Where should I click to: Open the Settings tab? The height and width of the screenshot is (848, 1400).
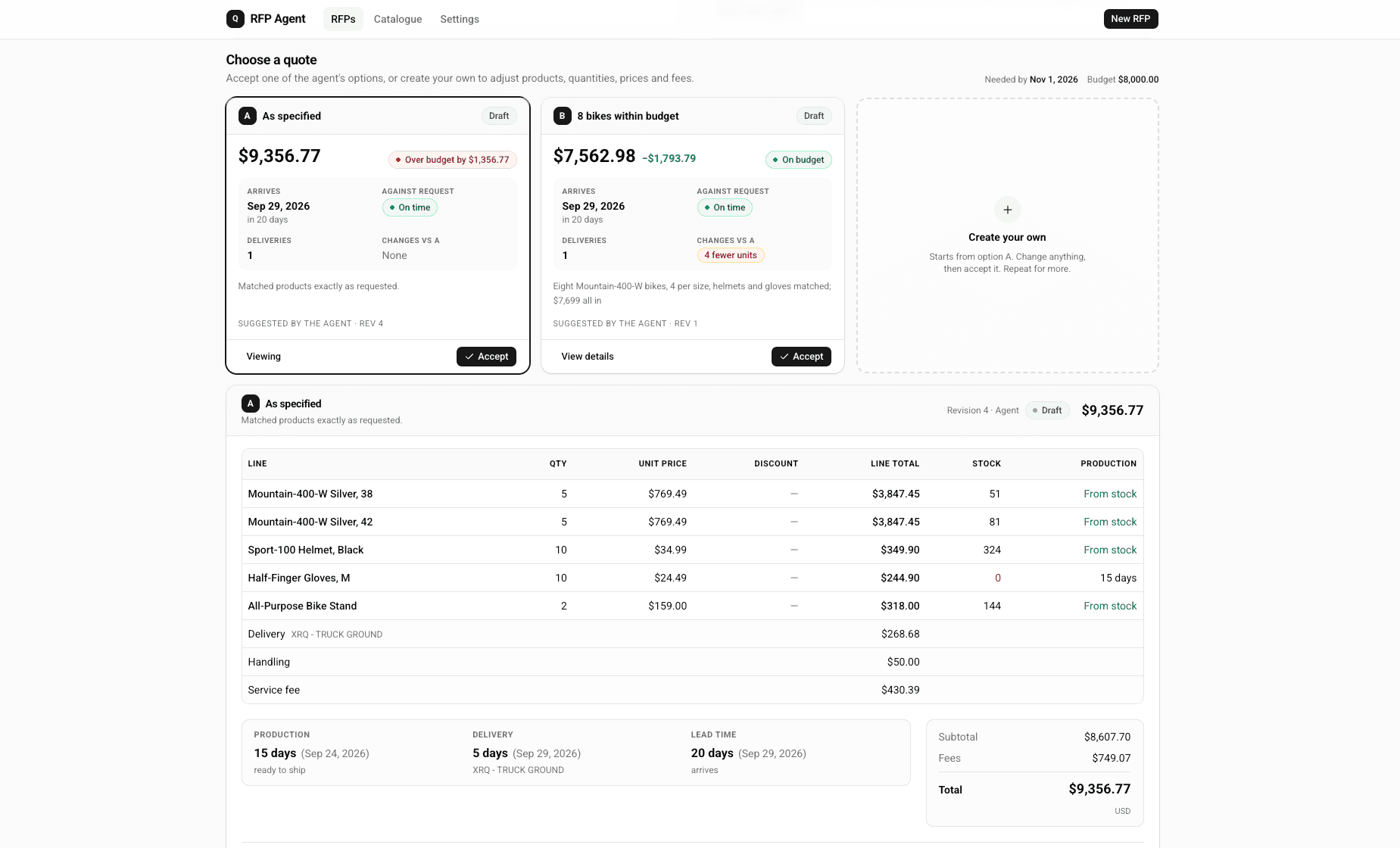pyautogui.click(x=460, y=19)
